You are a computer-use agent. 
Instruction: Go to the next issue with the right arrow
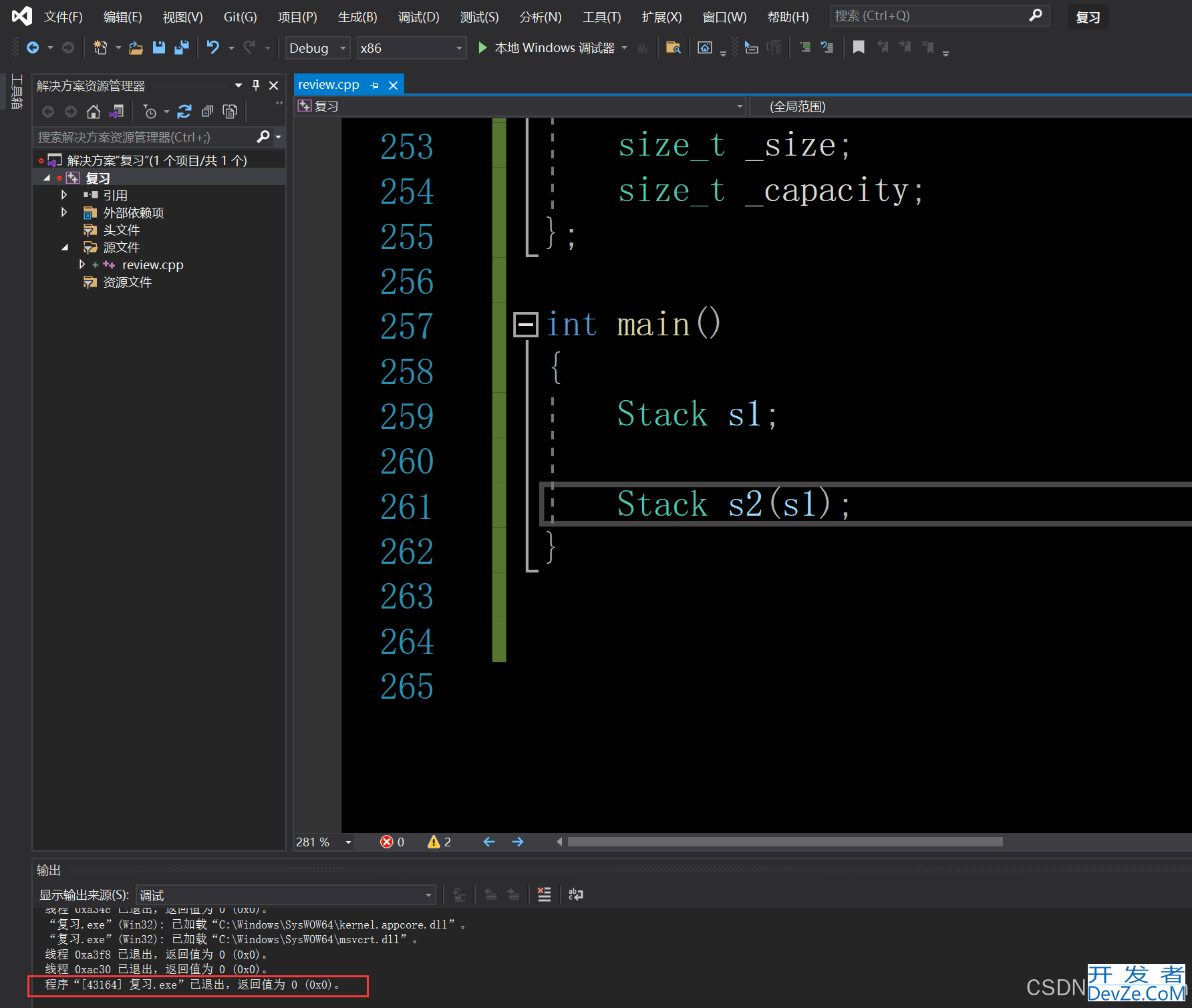[518, 842]
